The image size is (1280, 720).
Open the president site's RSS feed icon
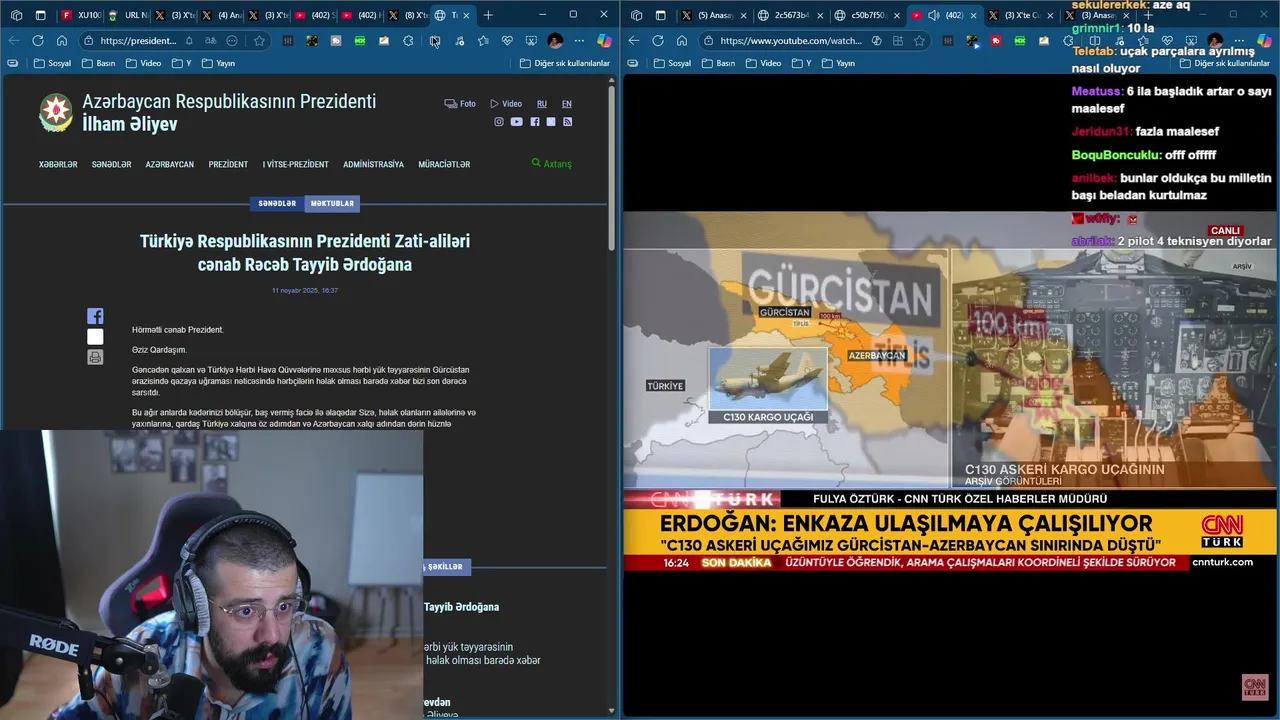point(567,122)
